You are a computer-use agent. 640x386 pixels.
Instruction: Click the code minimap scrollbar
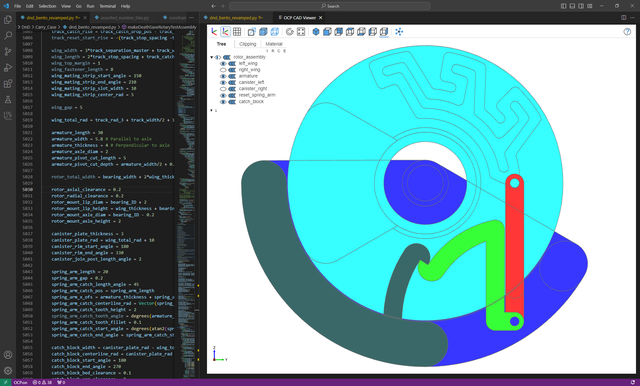pos(197,204)
